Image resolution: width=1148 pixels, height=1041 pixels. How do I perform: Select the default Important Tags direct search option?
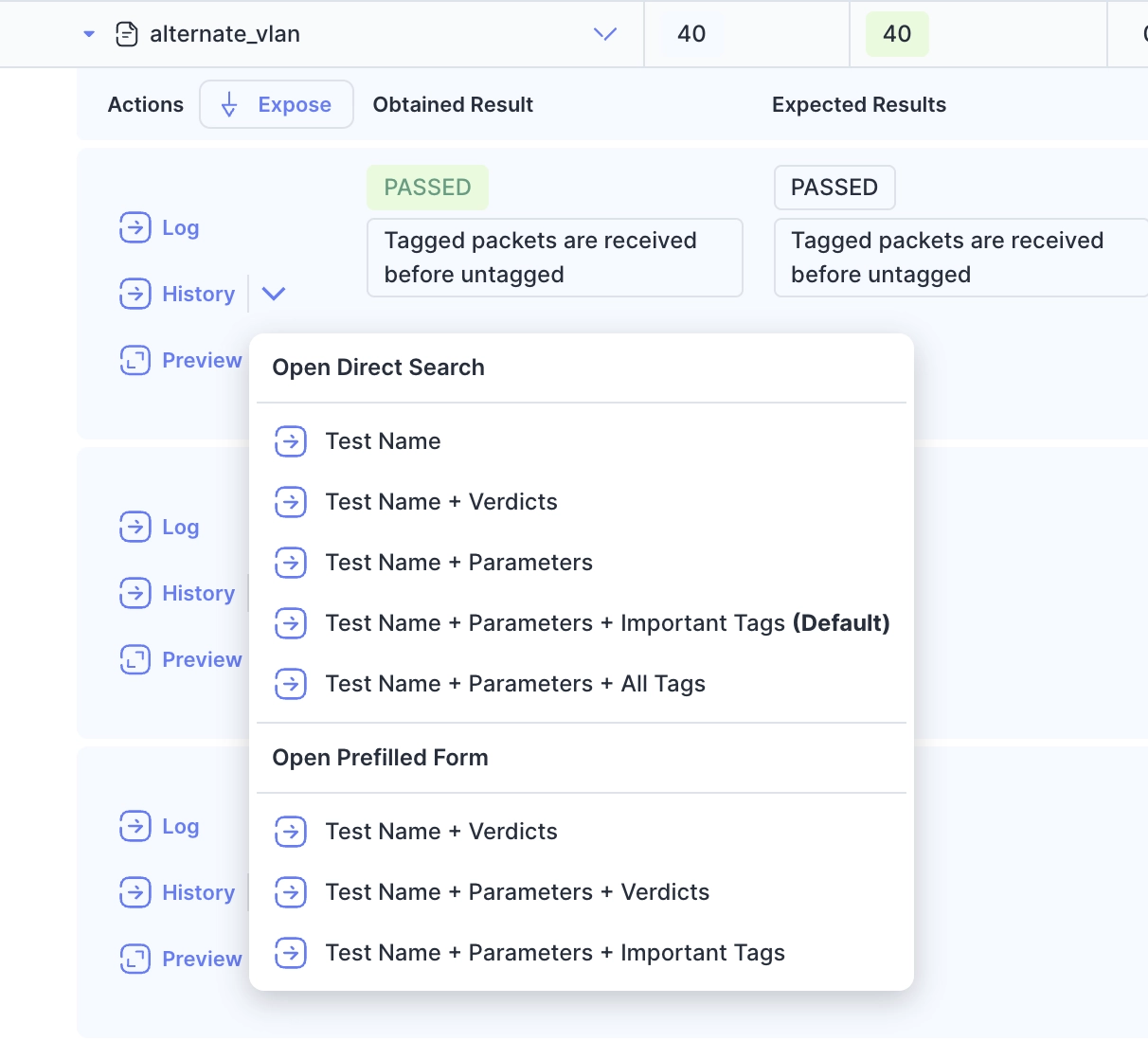coord(606,623)
